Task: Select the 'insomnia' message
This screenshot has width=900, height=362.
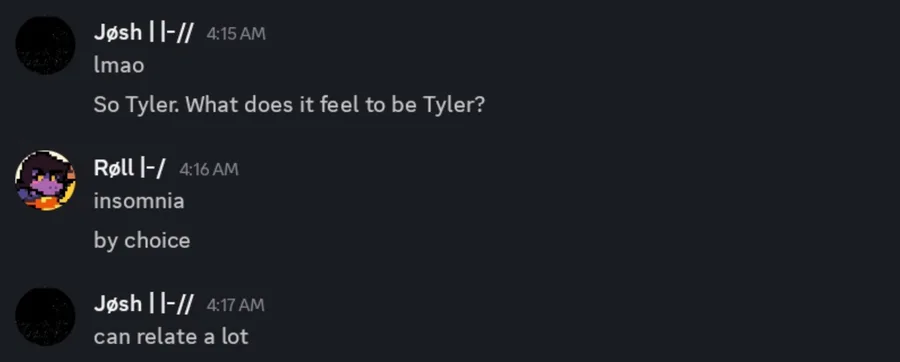Action: (x=139, y=201)
